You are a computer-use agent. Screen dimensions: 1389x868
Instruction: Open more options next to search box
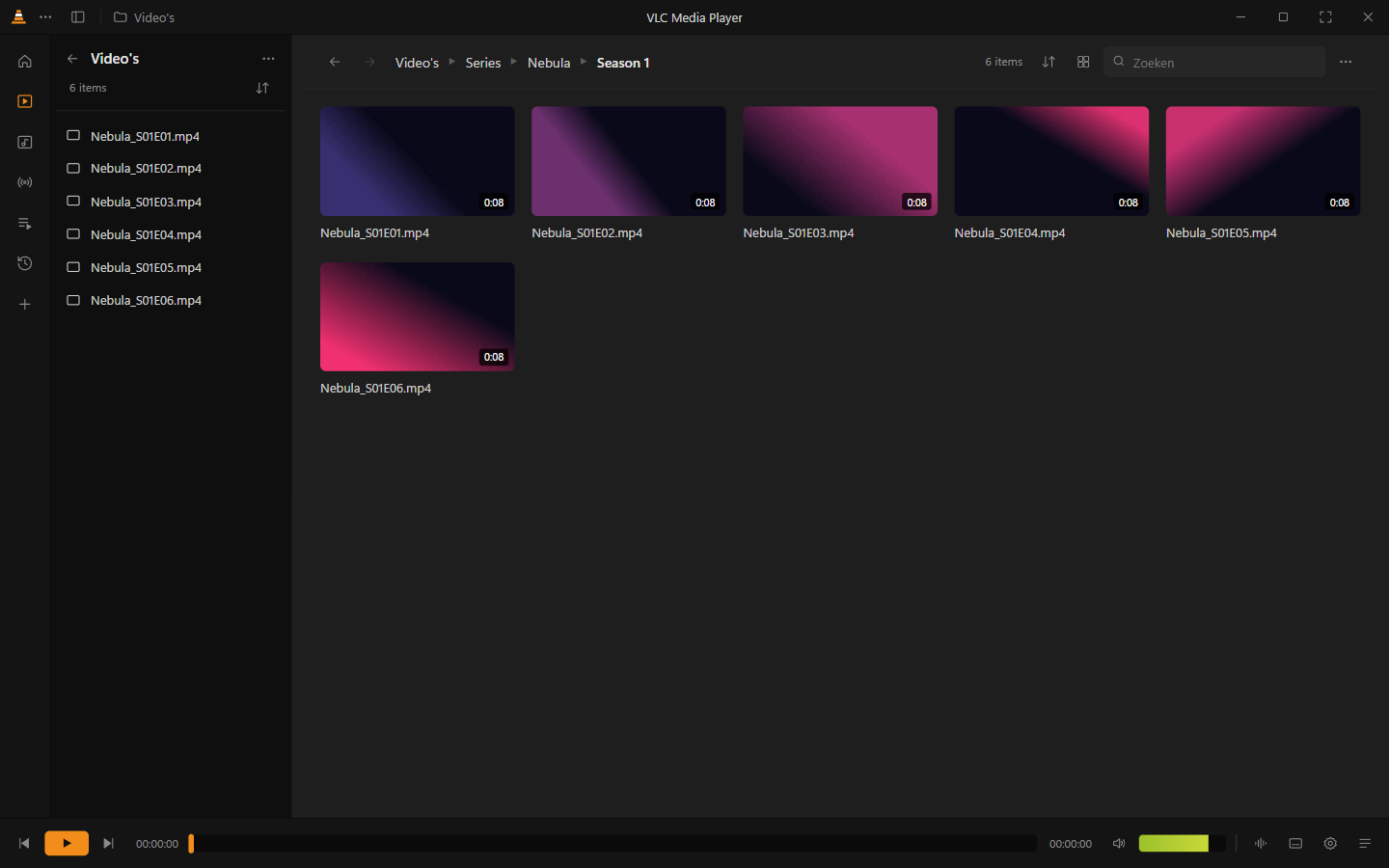(1346, 62)
